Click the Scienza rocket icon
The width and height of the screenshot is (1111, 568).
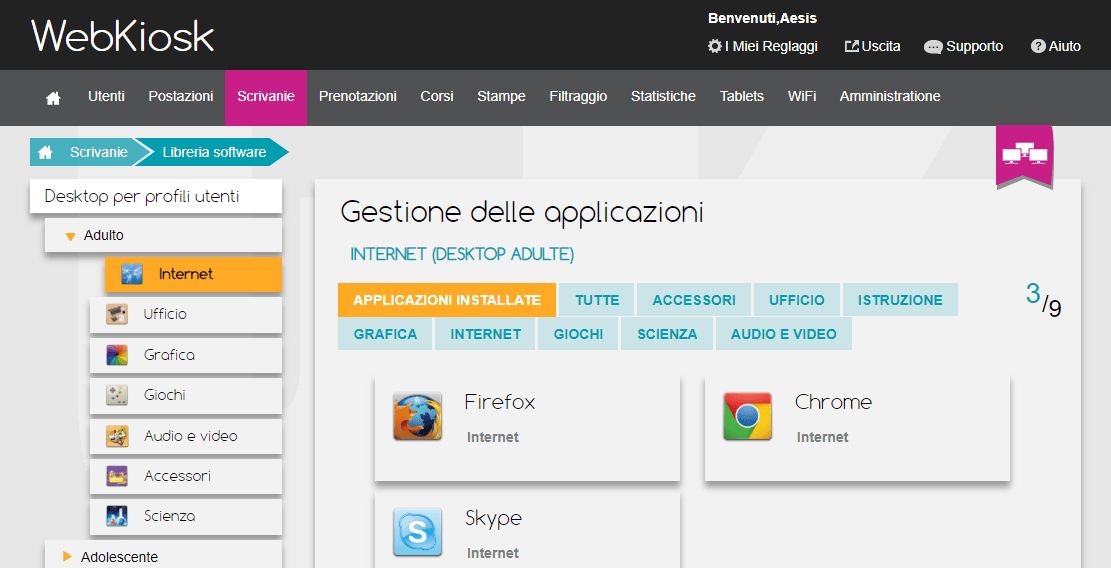point(117,516)
